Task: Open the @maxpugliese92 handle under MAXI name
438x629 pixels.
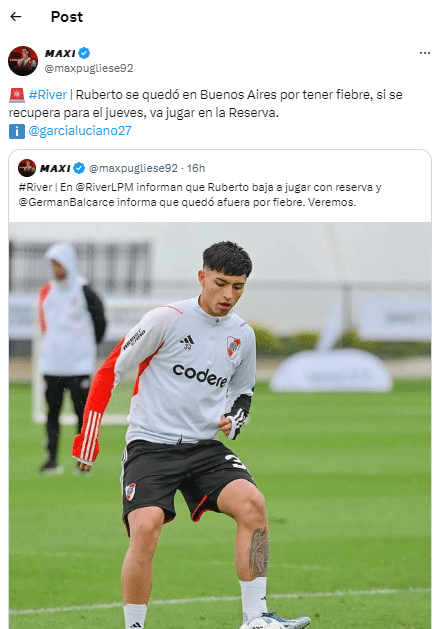Action: 89,68
